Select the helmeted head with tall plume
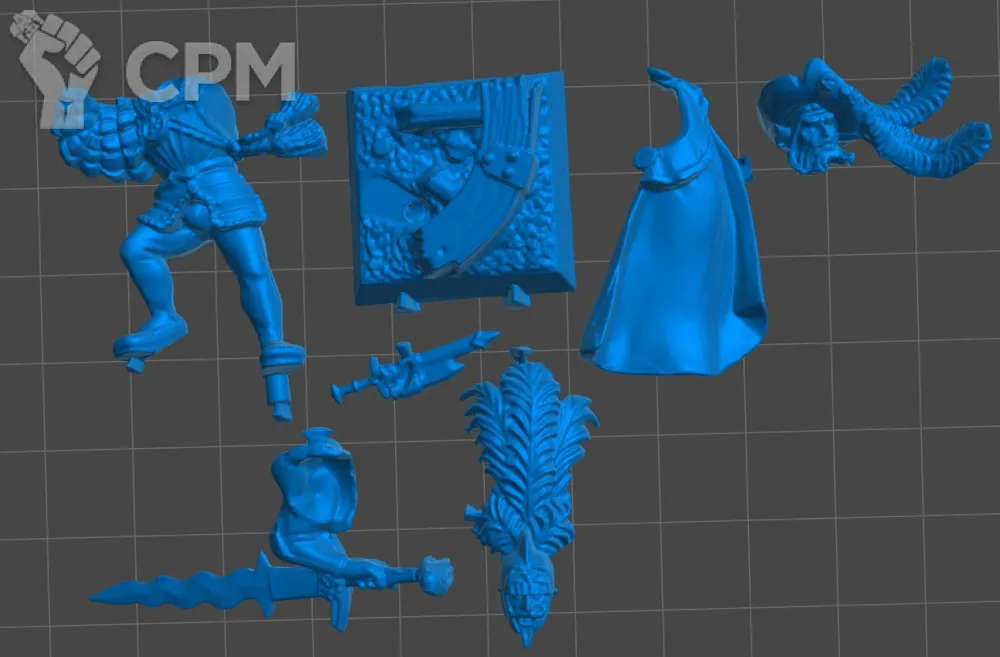Image resolution: width=1000 pixels, height=657 pixels. (529, 494)
